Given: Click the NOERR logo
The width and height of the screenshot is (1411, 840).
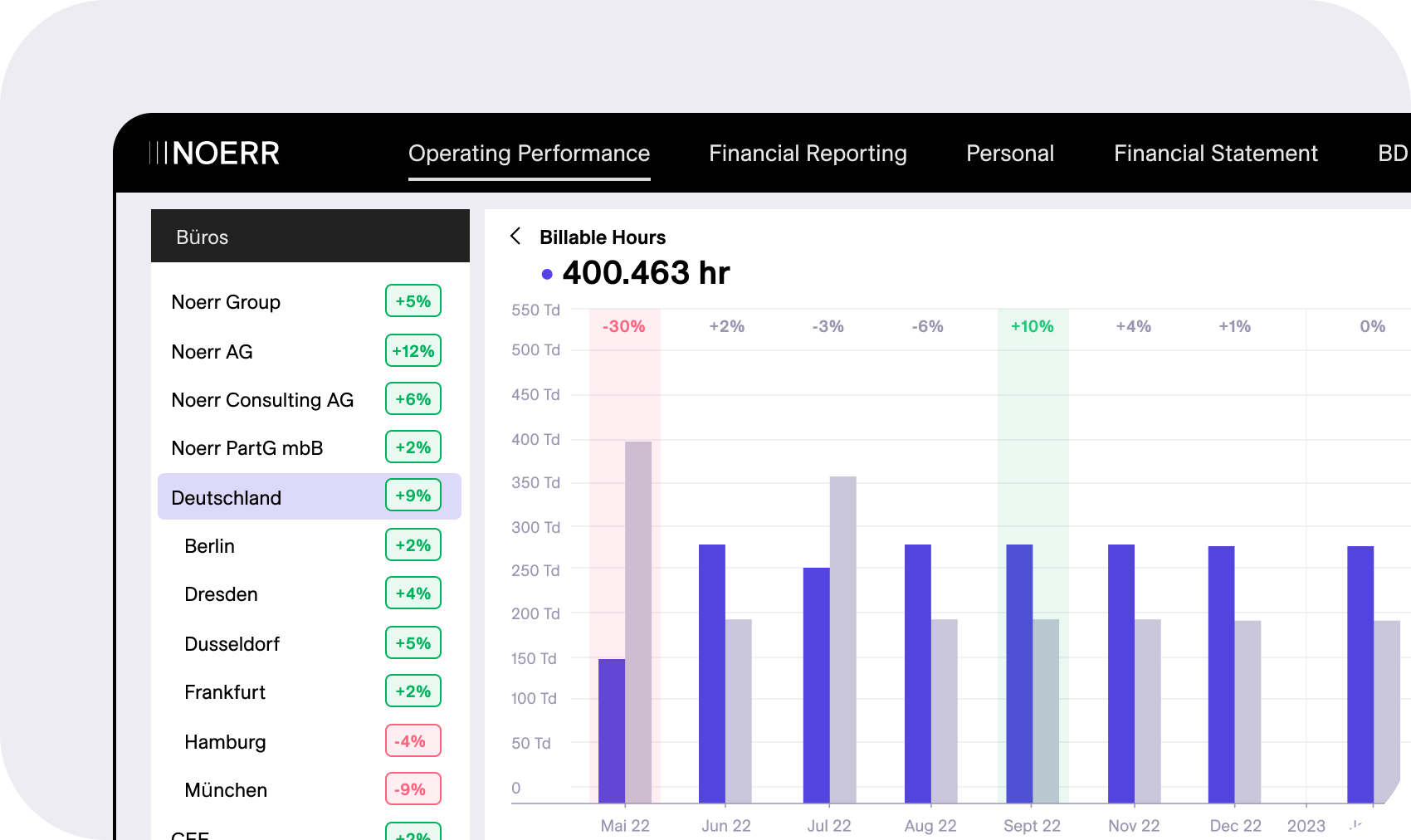Looking at the screenshot, I should click(x=214, y=154).
